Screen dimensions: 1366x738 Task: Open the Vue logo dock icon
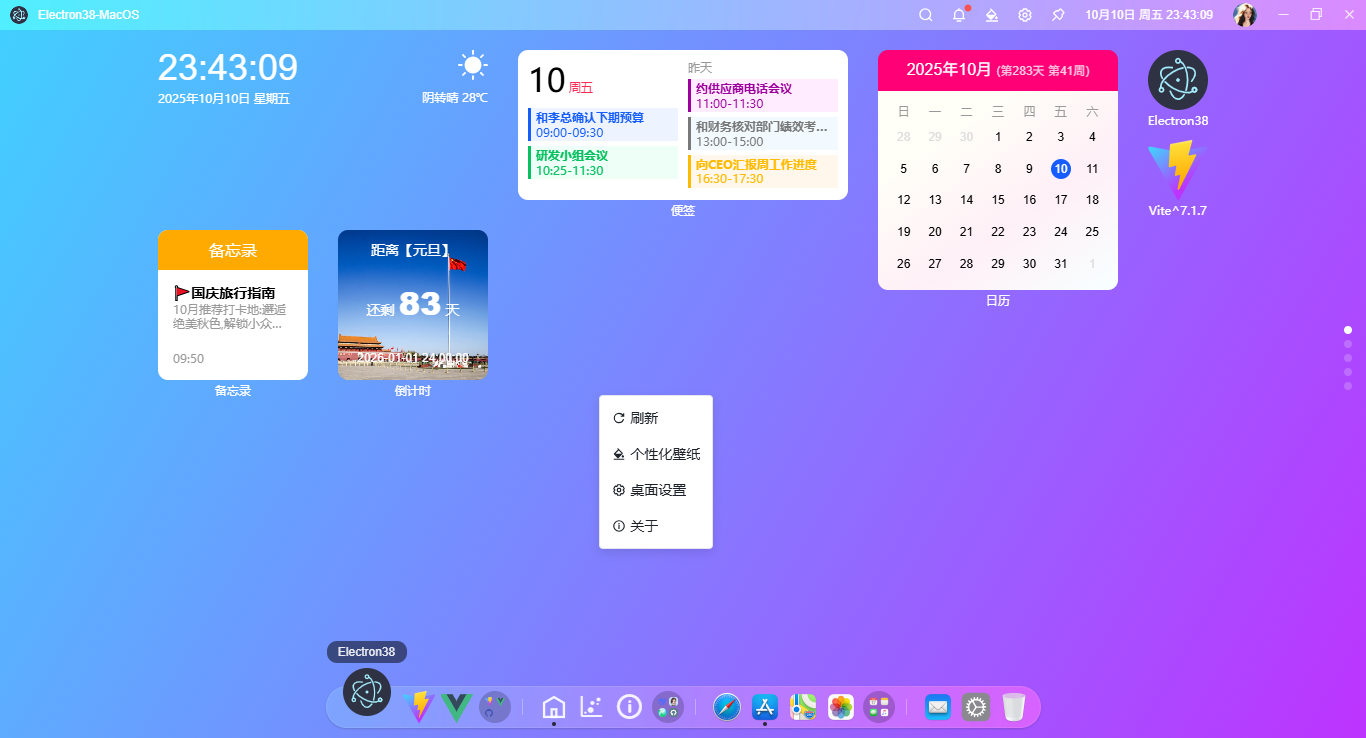(x=457, y=707)
